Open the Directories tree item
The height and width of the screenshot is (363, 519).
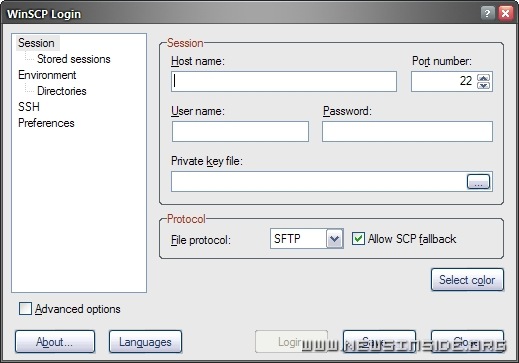tap(62, 91)
